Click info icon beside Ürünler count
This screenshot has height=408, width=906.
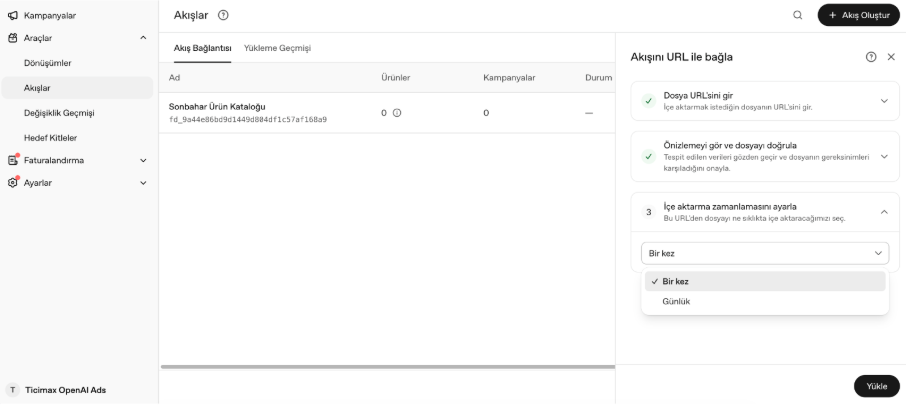(x=397, y=113)
